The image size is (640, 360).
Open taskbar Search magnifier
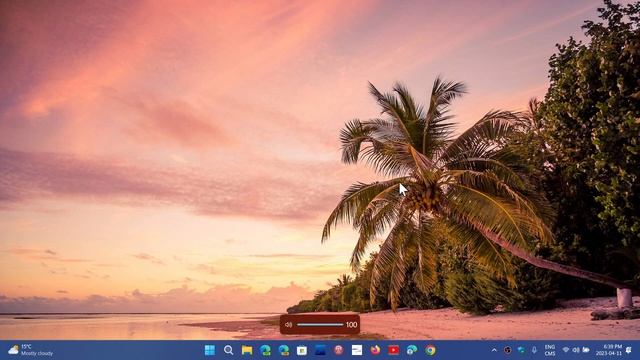[x=229, y=350]
